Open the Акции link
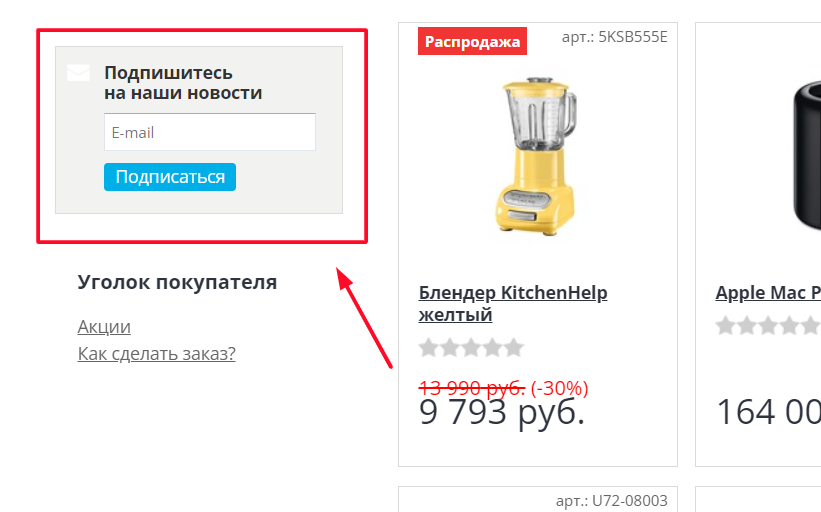Screen dimensions: 821x512 104,326
